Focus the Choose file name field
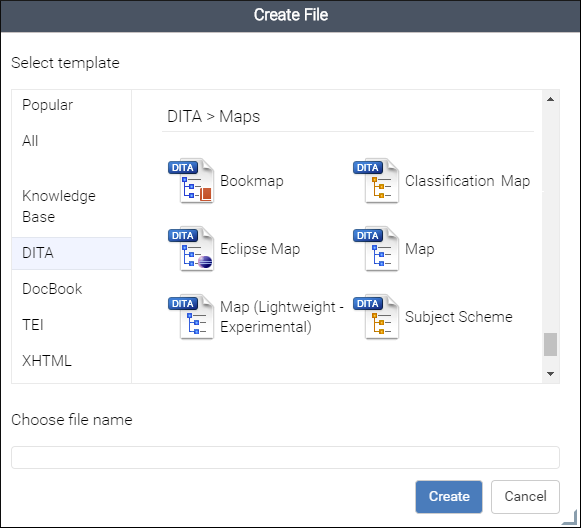The height and width of the screenshot is (528, 581). pyautogui.click(x=285, y=457)
